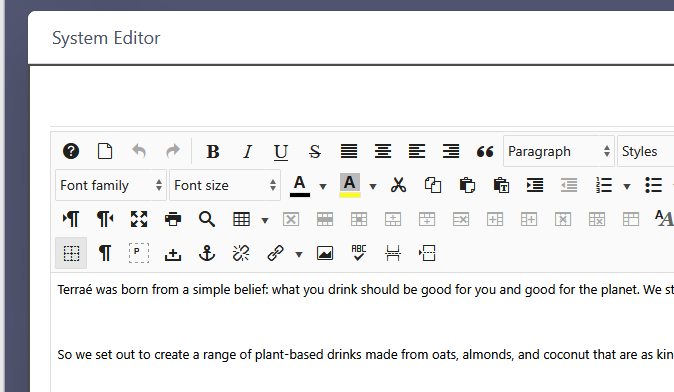Toggle Justify alignment

pos(349,151)
